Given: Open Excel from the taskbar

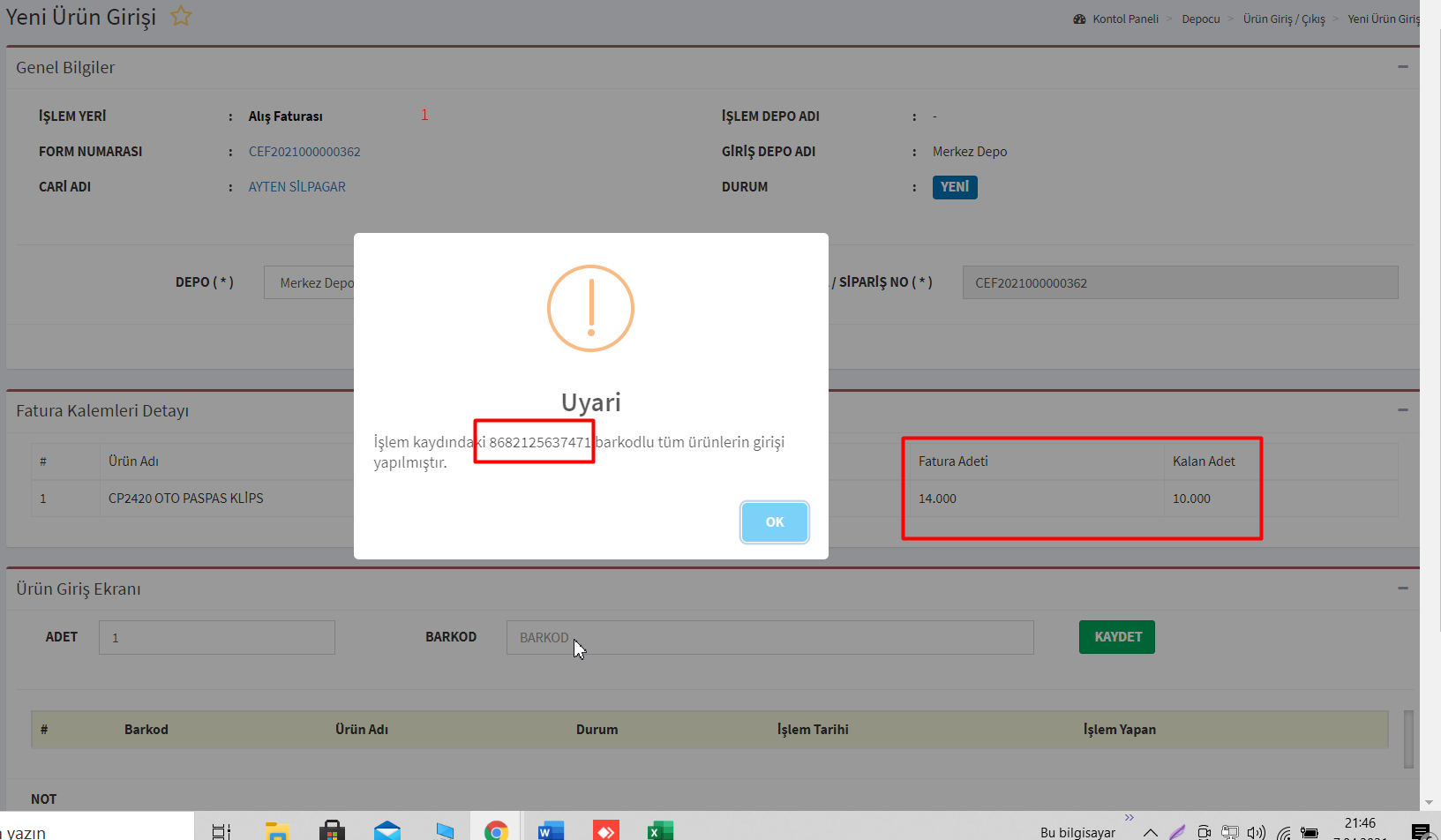Looking at the screenshot, I should click(660, 830).
